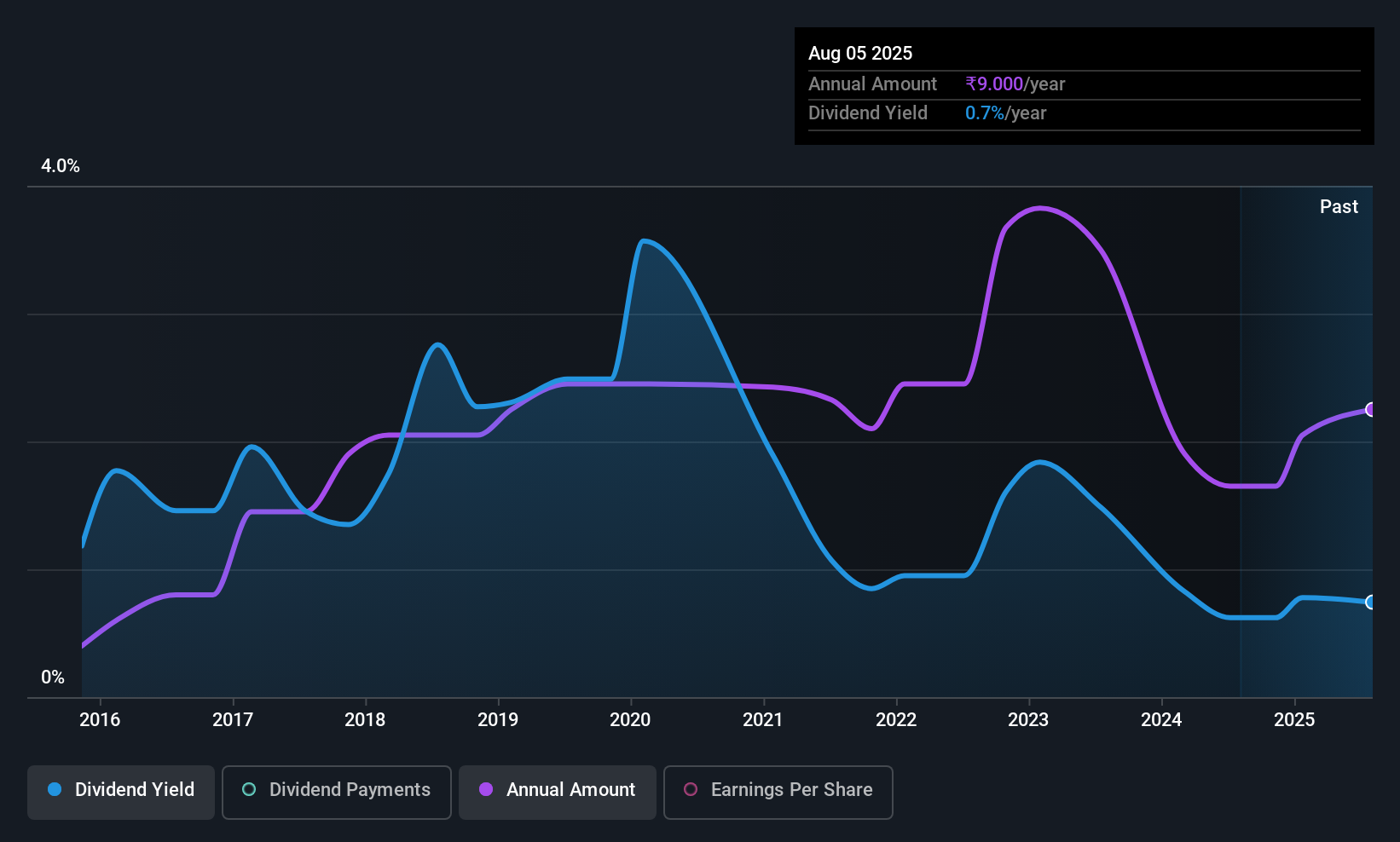Click the Aug 05 2025 tooltip date
The height and width of the screenshot is (842, 1400).
point(860,54)
